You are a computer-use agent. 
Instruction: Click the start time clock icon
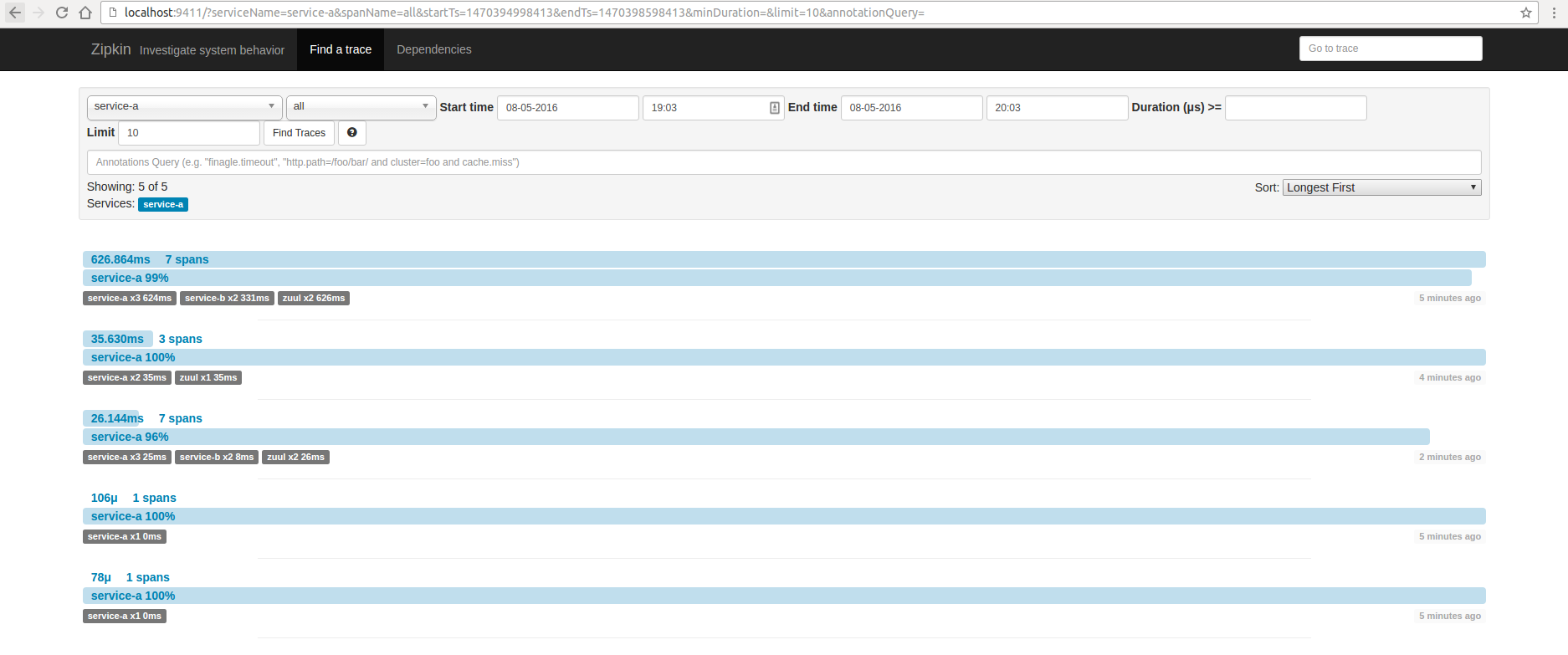[x=774, y=108]
